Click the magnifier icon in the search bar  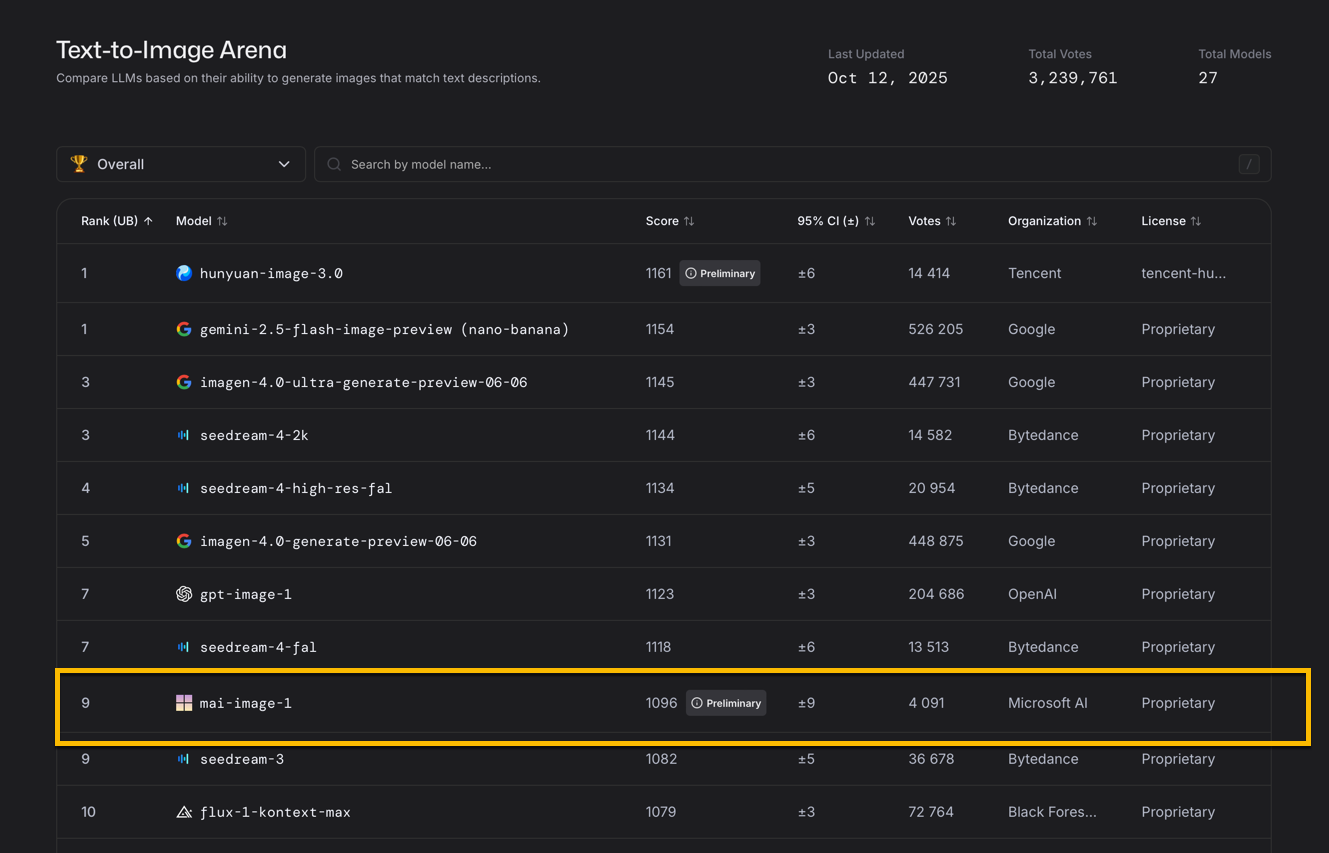click(x=335, y=164)
